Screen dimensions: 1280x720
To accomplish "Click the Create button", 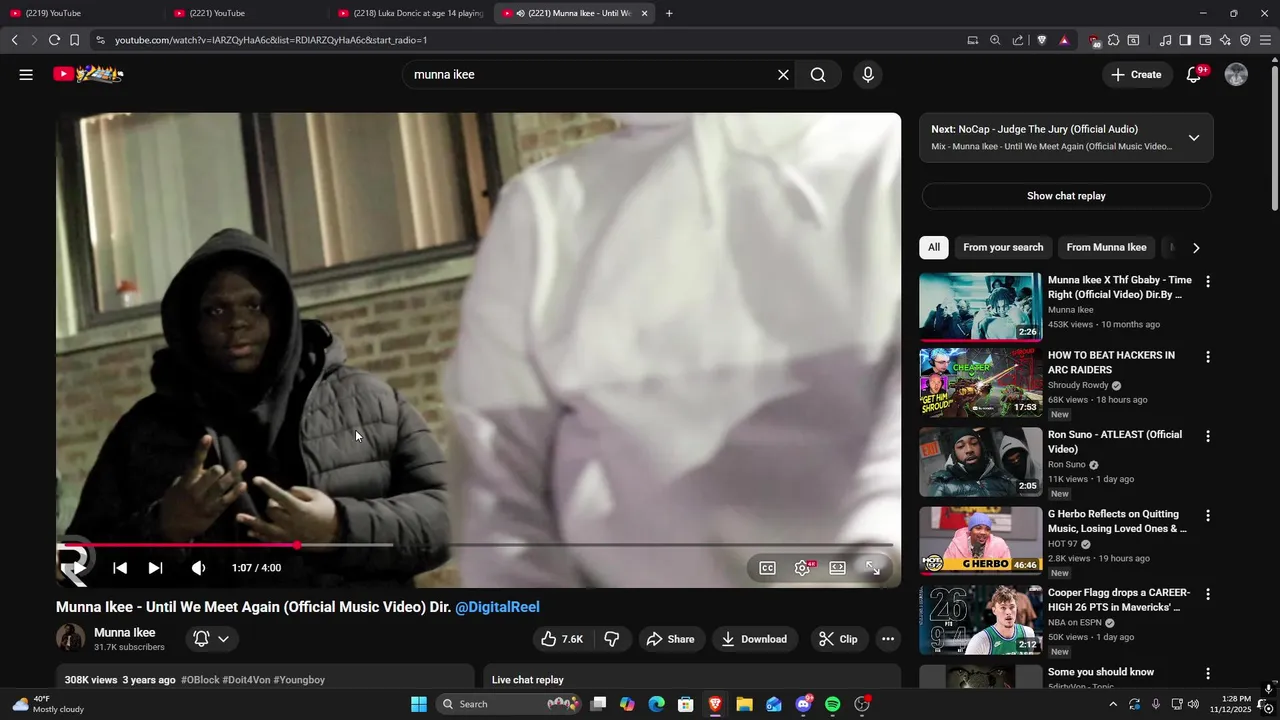I will [x=1137, y=74].
